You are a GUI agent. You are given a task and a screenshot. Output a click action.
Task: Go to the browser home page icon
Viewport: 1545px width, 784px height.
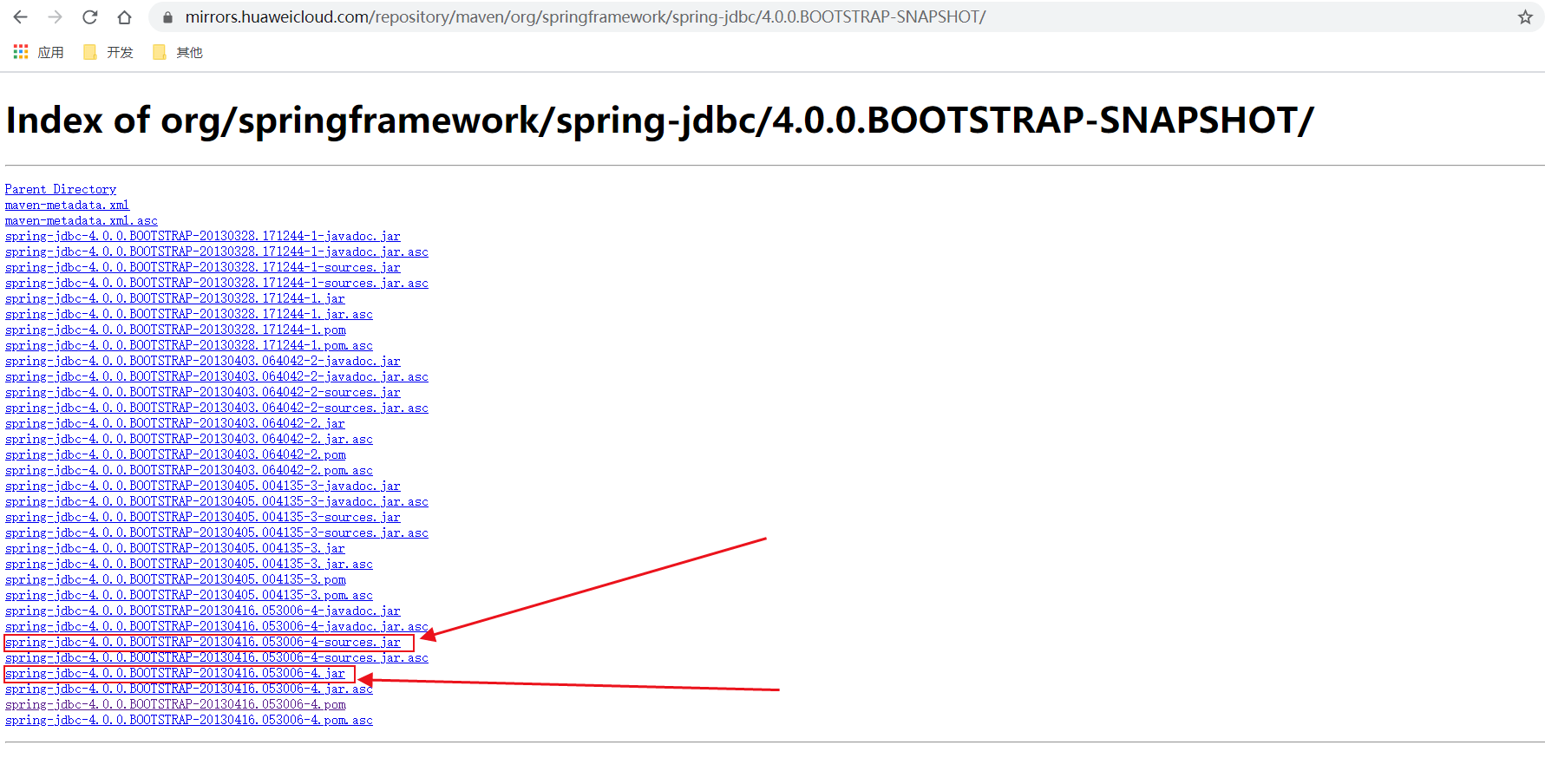(x=124, y=17)
